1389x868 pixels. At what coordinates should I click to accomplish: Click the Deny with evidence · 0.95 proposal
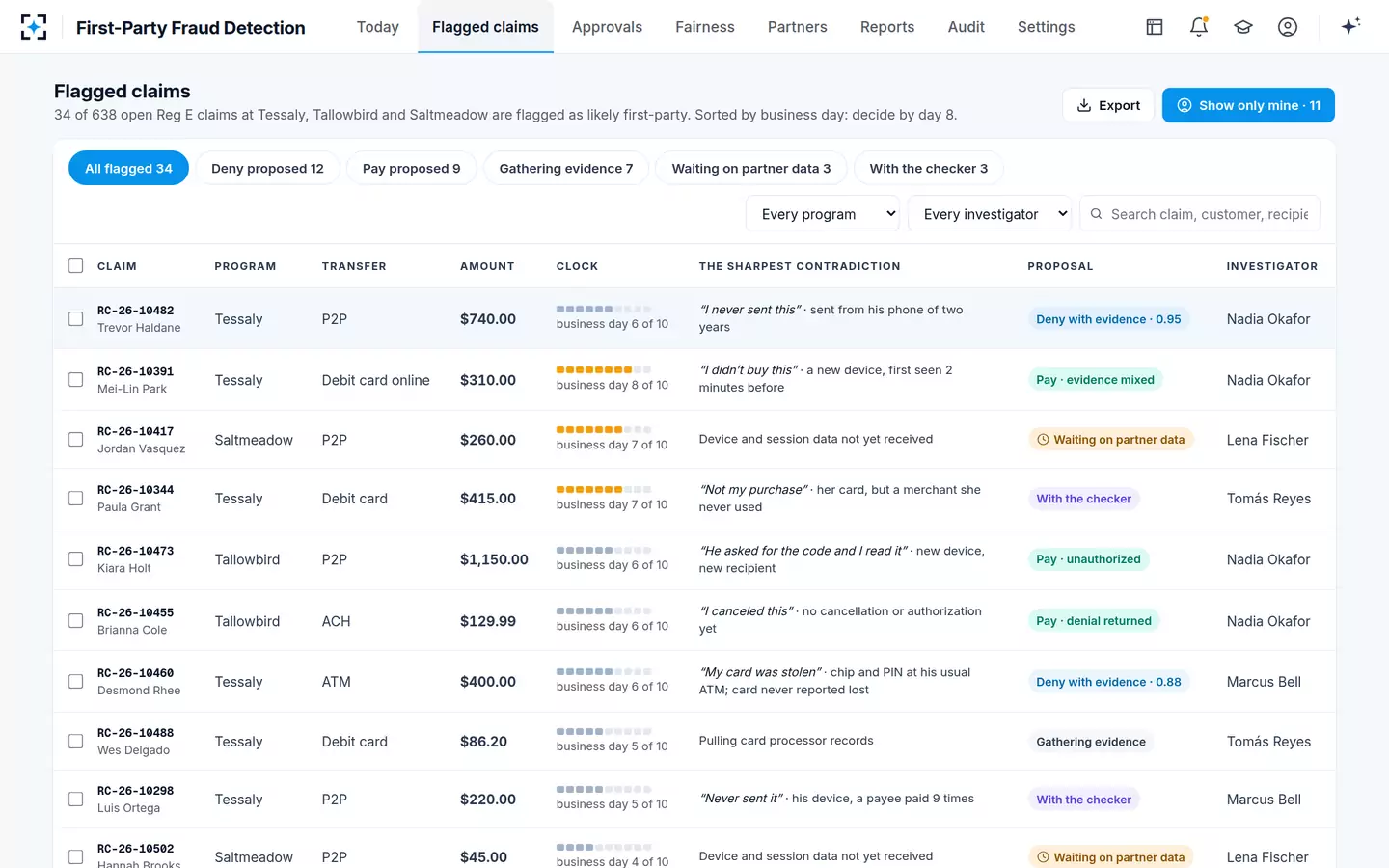(1108, 319)
